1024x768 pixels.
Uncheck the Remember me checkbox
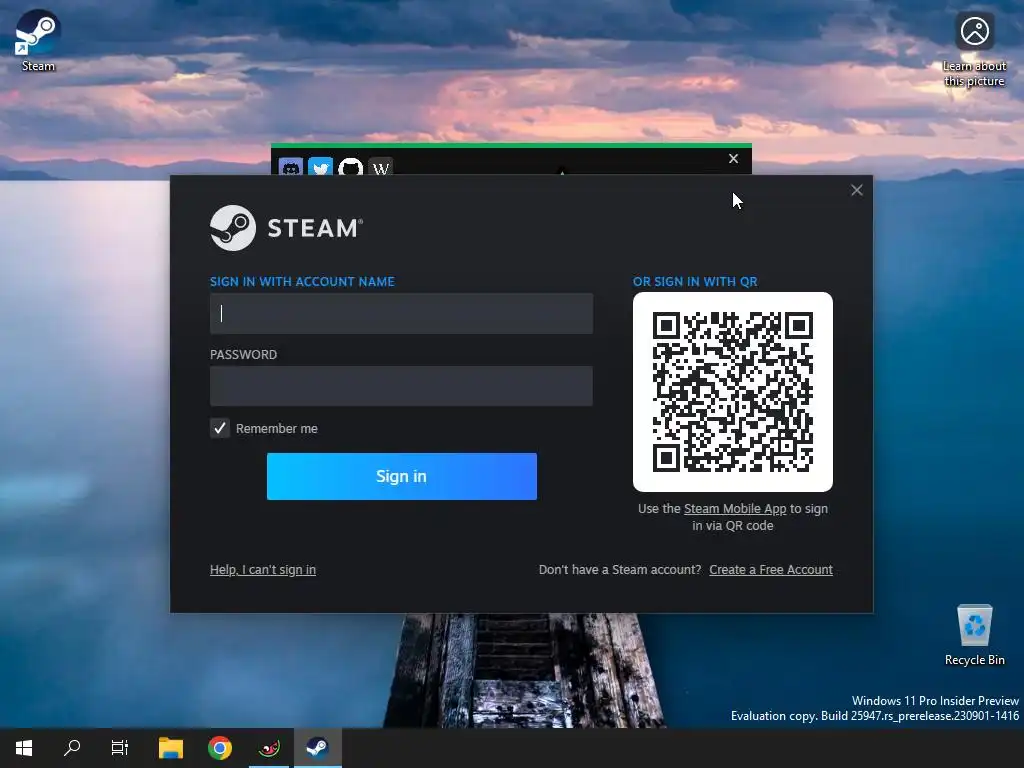pos(220,428)
